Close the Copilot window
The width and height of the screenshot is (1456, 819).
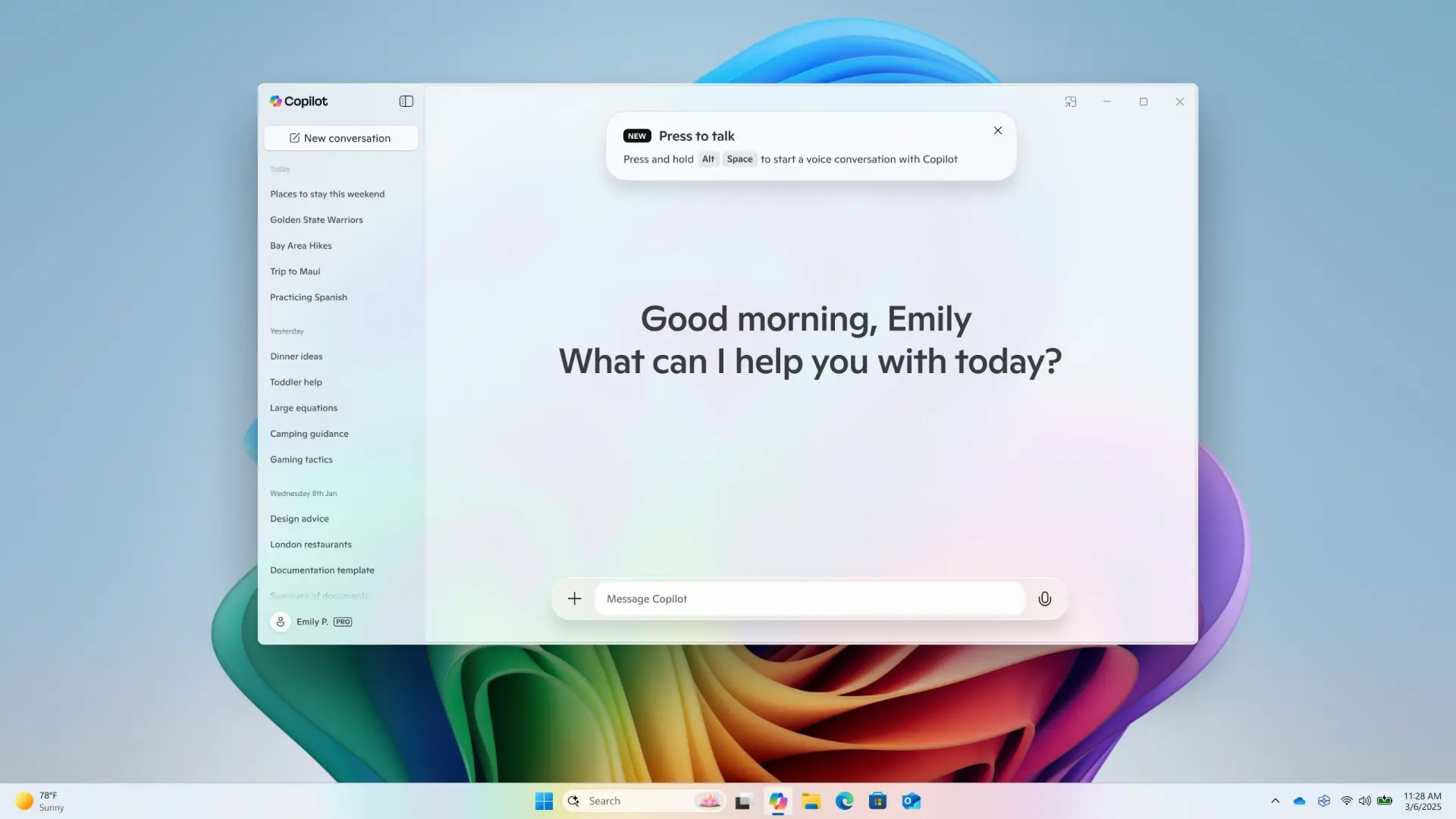point(1180,102)
